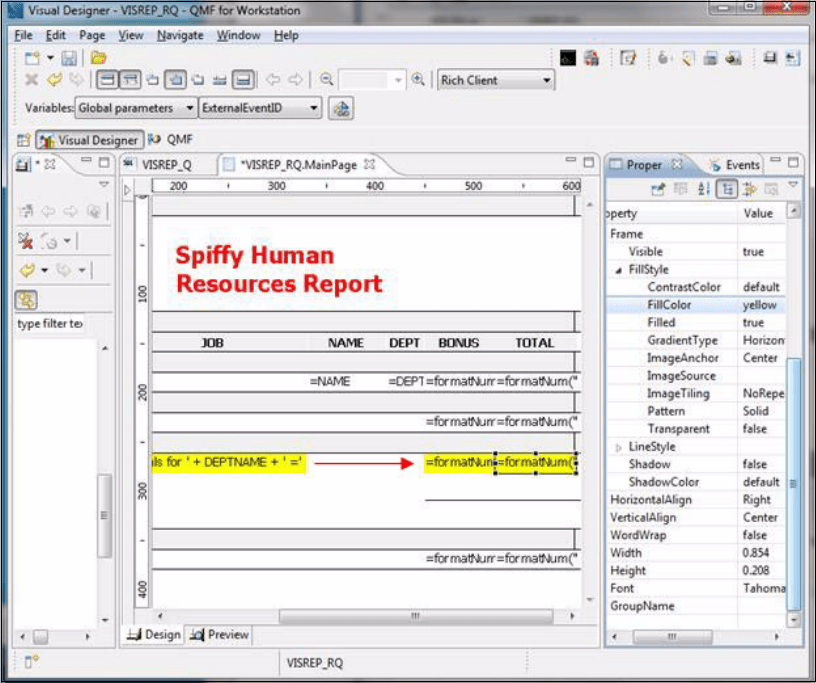Click the insert variable button beside ExternalEventID

341,108
